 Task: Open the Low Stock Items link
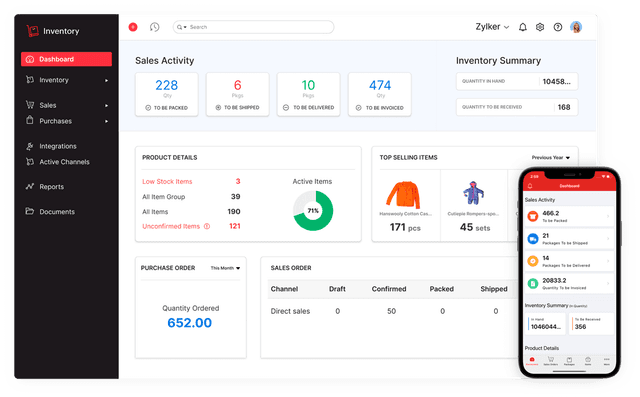pyautogui.click(x=167, y=182)
